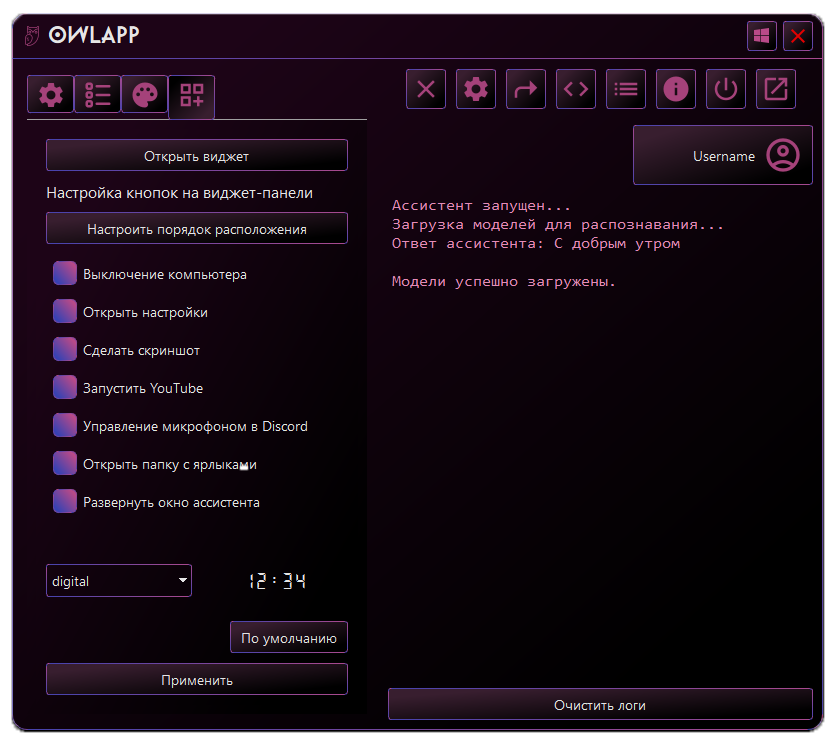Check the Запустить YouTube option

[x=65, y=388]
